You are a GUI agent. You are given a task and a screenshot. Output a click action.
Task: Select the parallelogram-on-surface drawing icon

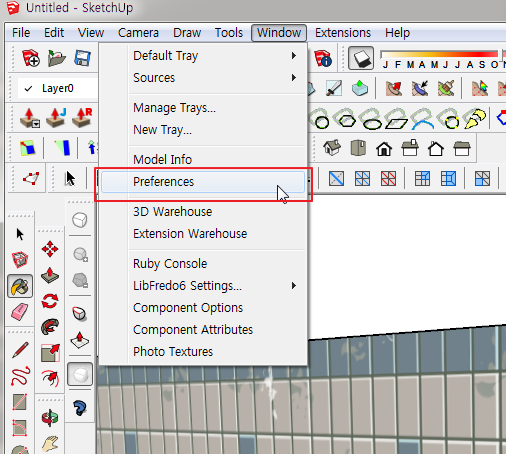tap(397, 119)
